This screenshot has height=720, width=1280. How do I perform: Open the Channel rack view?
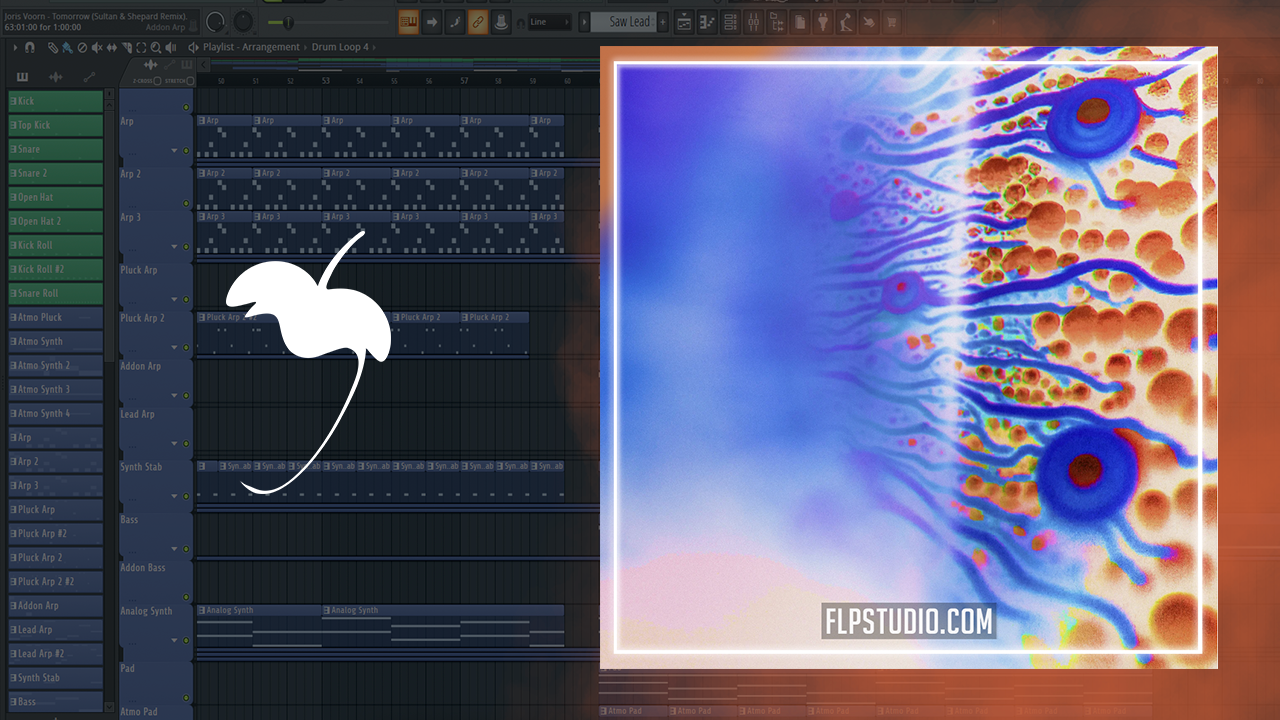pos(731,22)
